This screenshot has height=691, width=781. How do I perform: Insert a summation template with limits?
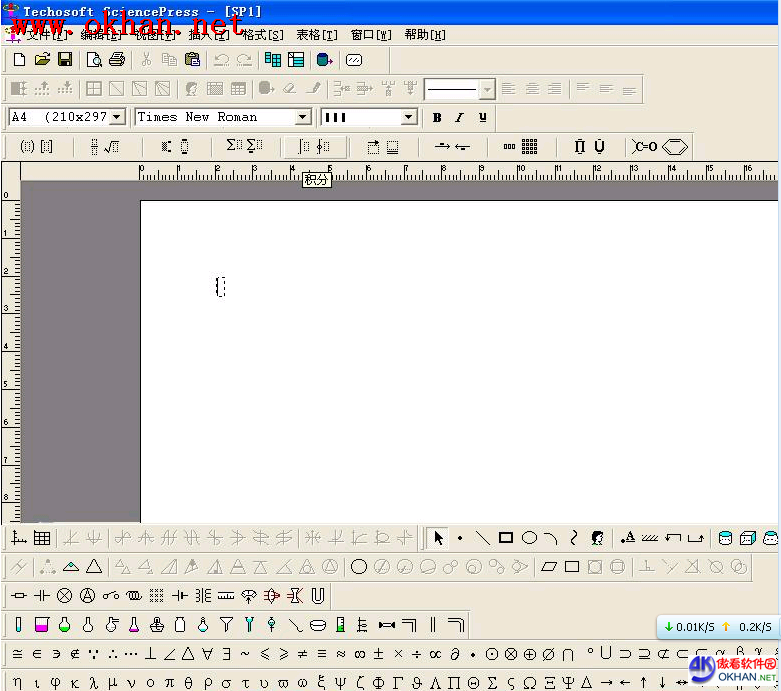(x=255, y=146)
